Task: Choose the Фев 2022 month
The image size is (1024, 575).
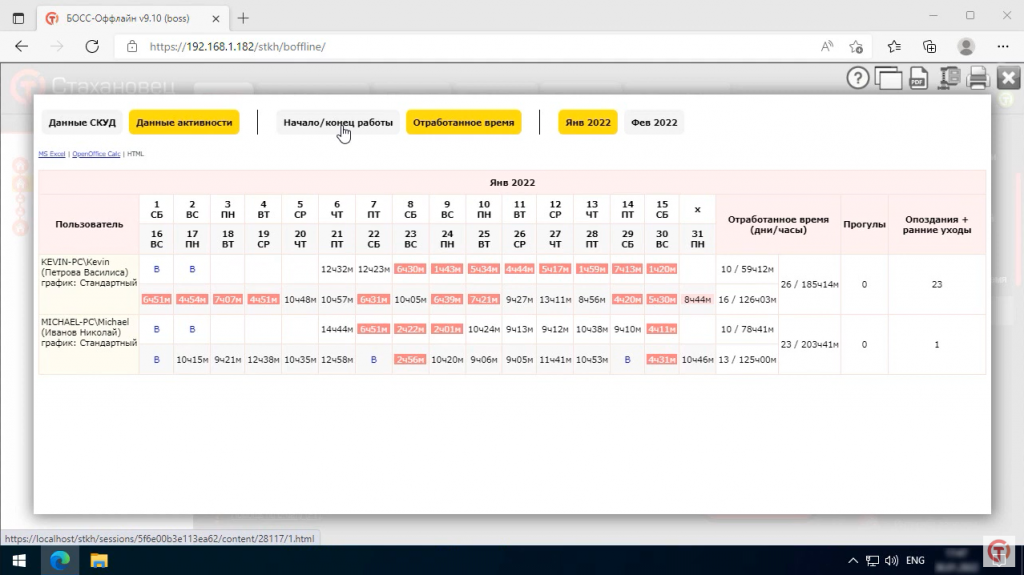Action: 654,122
